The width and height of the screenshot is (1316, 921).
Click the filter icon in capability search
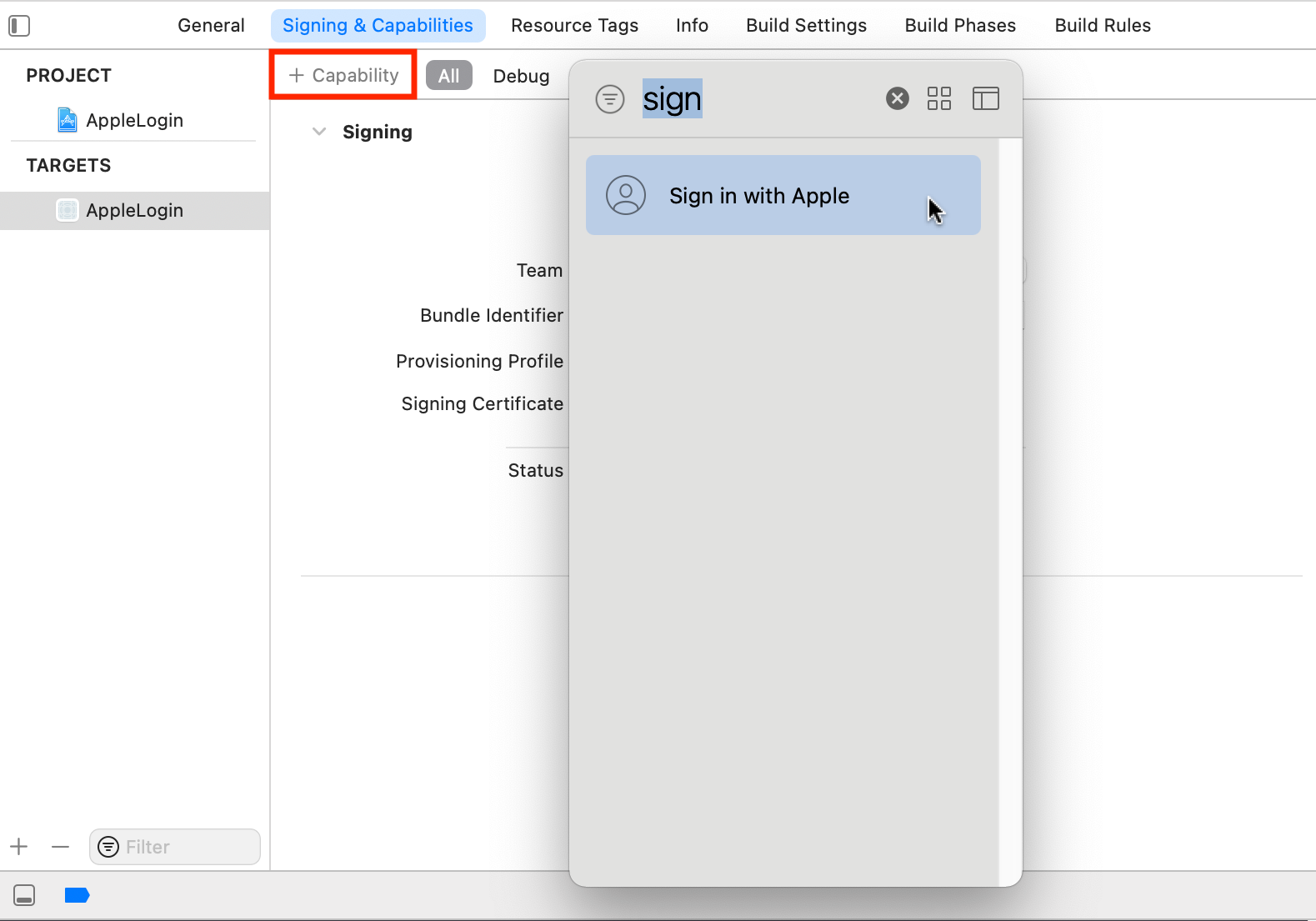(x=610, y=99)
